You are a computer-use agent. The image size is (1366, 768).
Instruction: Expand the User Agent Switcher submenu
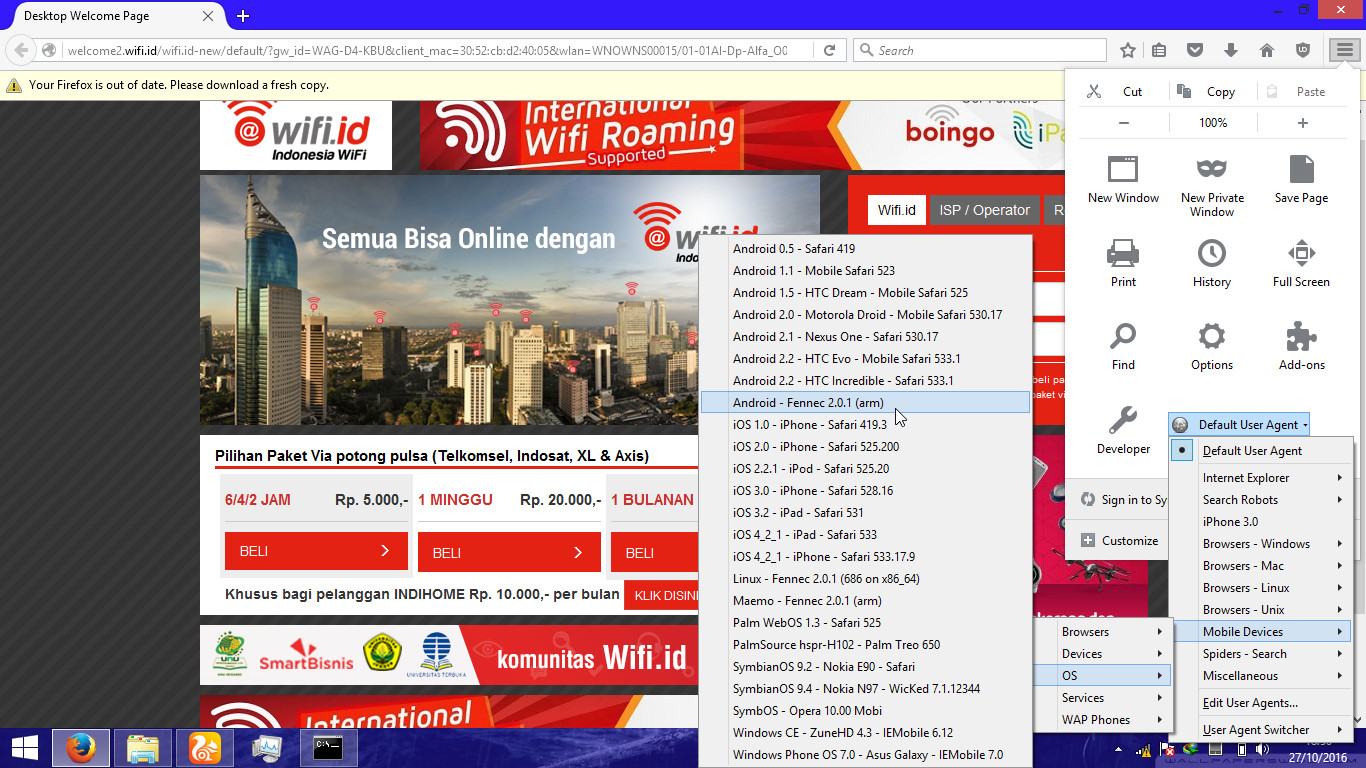click(x=1261, y=730)
